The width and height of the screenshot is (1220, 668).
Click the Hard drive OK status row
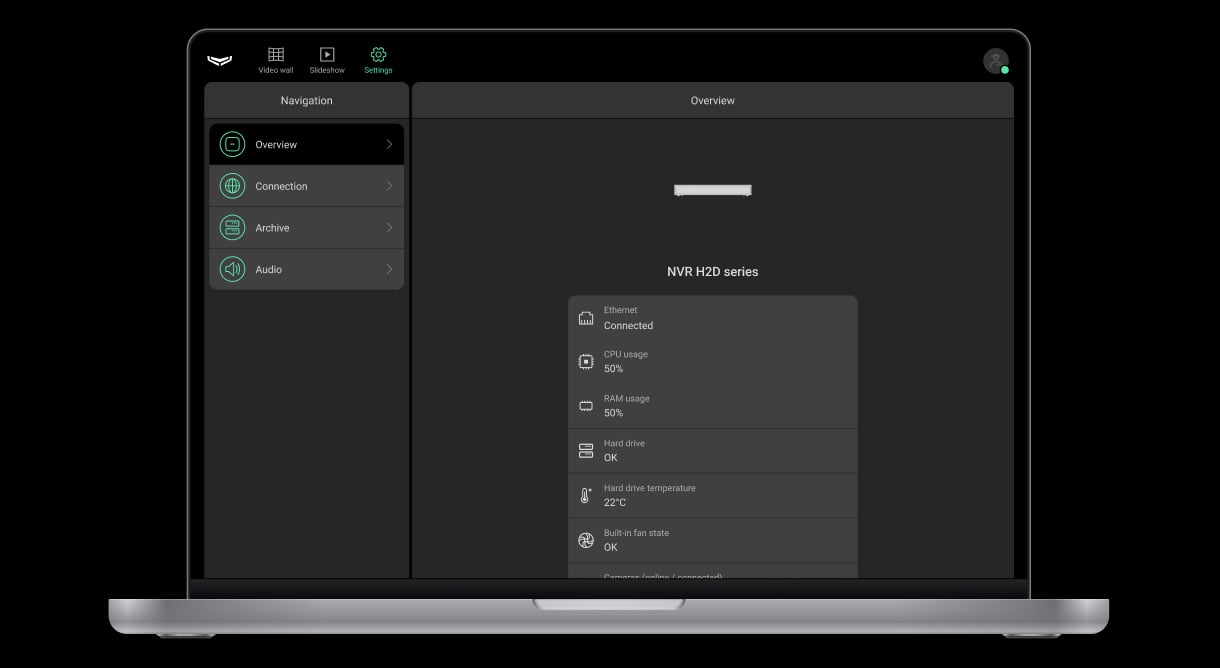(712, 451)
